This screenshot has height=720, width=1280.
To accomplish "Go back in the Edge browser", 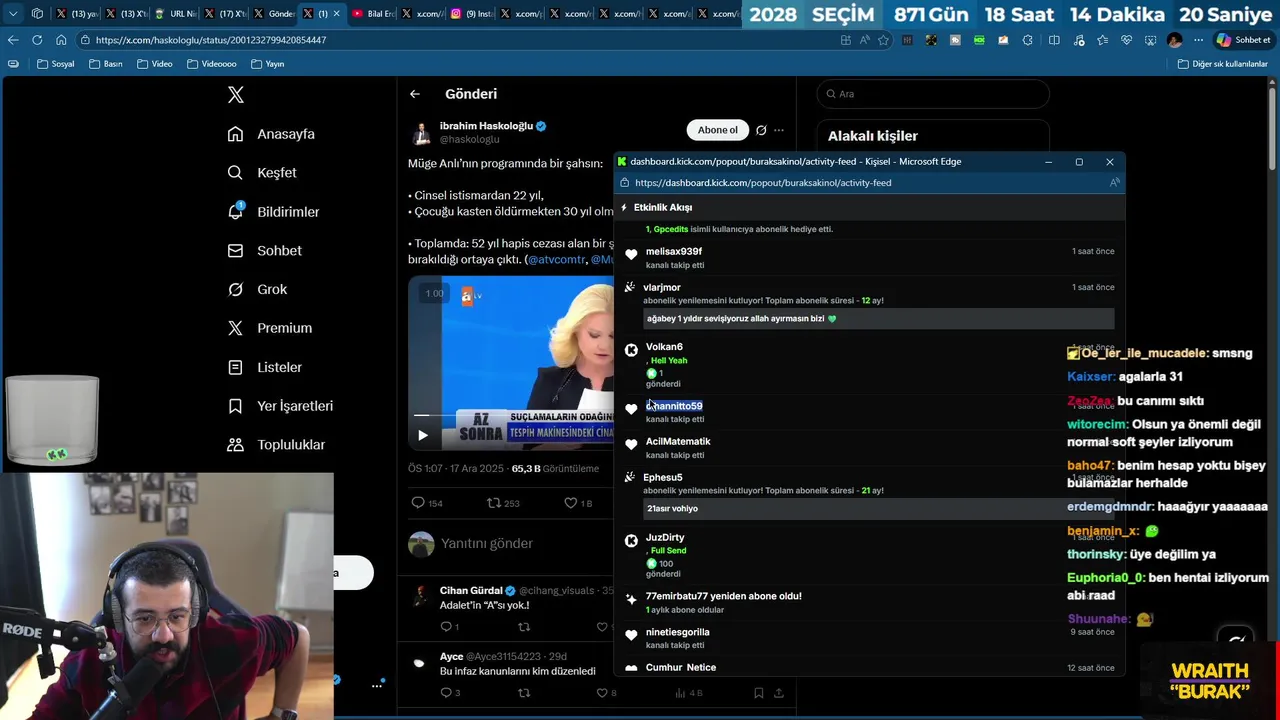I will pyautogui.click(x=12, y=40).
